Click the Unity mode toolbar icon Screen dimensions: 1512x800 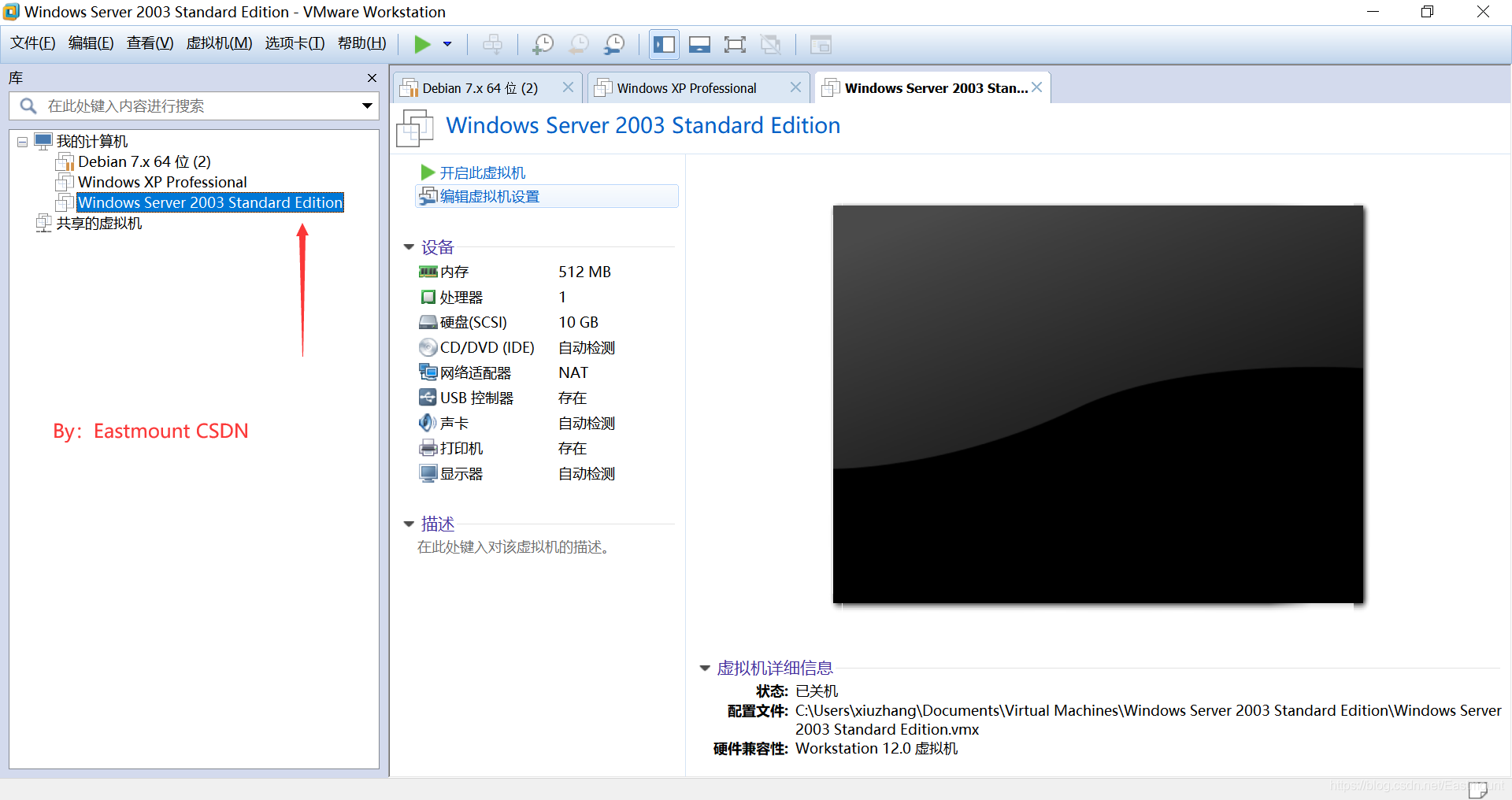point(771,44)
